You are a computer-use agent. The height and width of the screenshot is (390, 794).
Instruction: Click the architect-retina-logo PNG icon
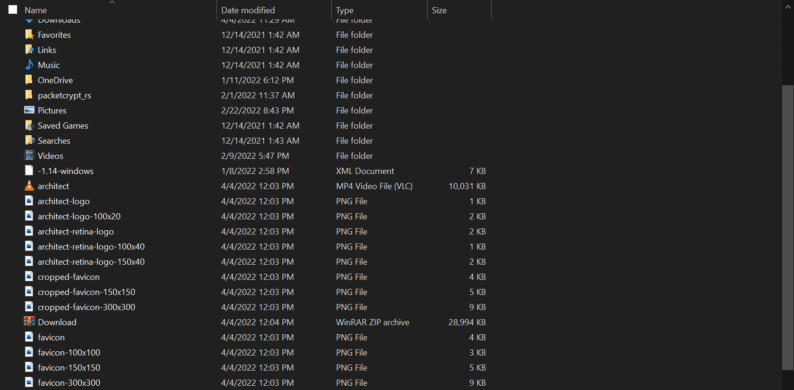point(29,231)
